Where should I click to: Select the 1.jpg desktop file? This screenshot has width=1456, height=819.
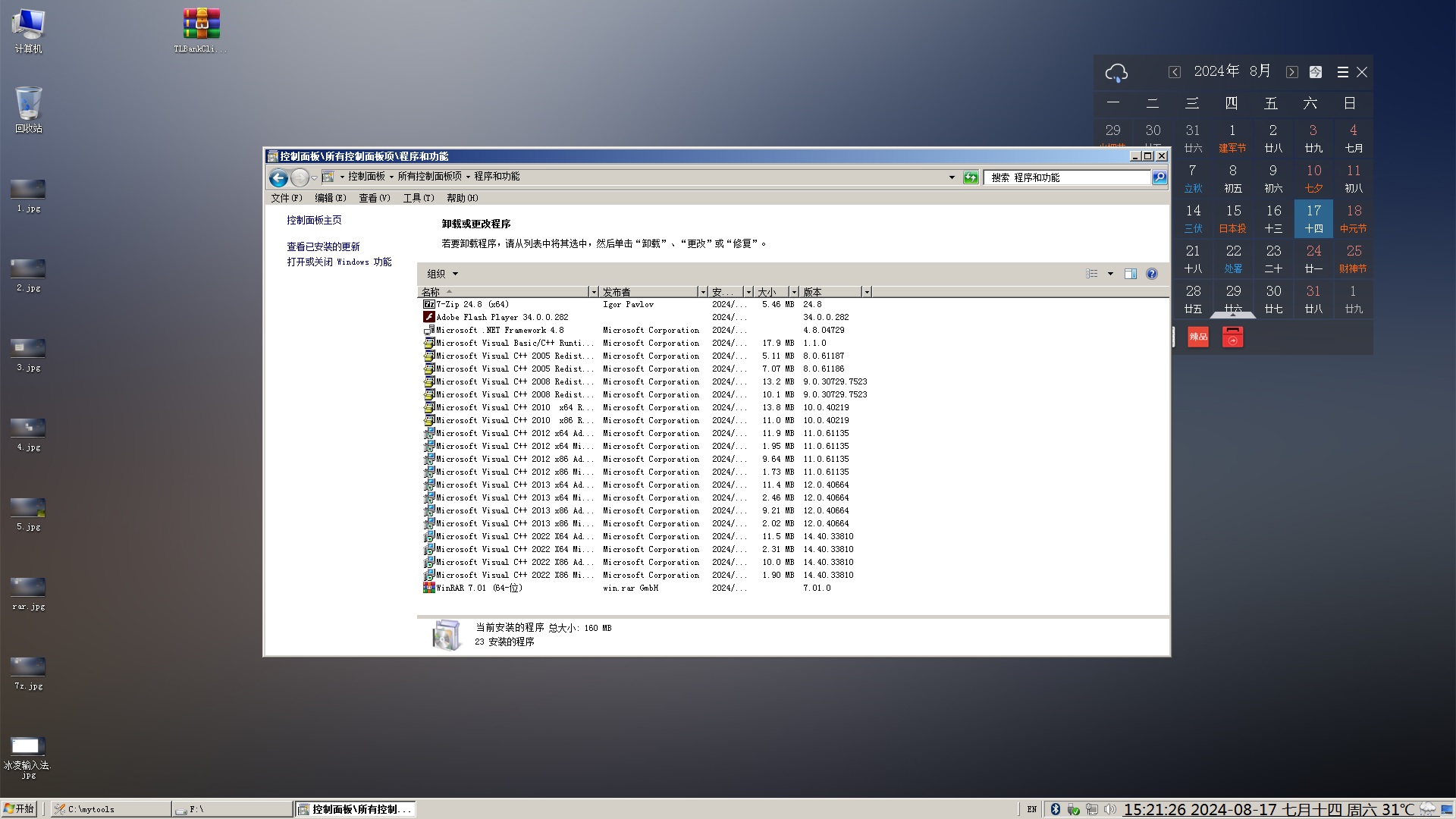point(28,196)
